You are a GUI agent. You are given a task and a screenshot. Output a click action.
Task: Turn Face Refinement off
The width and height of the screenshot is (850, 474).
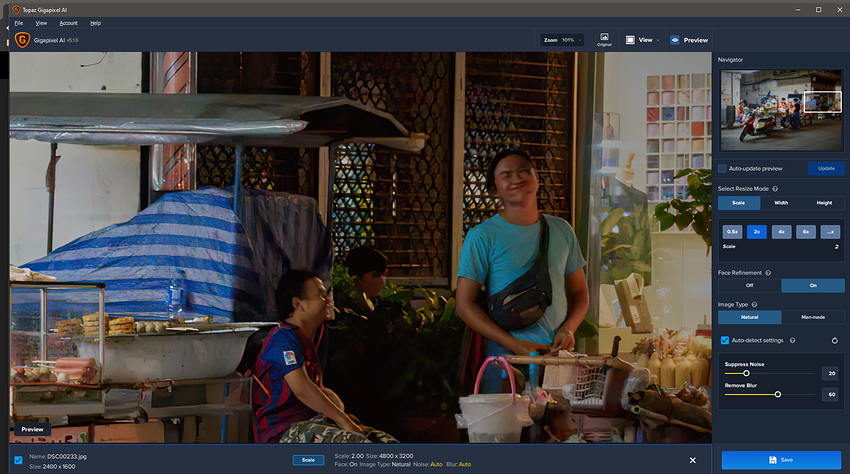[749, 286]
